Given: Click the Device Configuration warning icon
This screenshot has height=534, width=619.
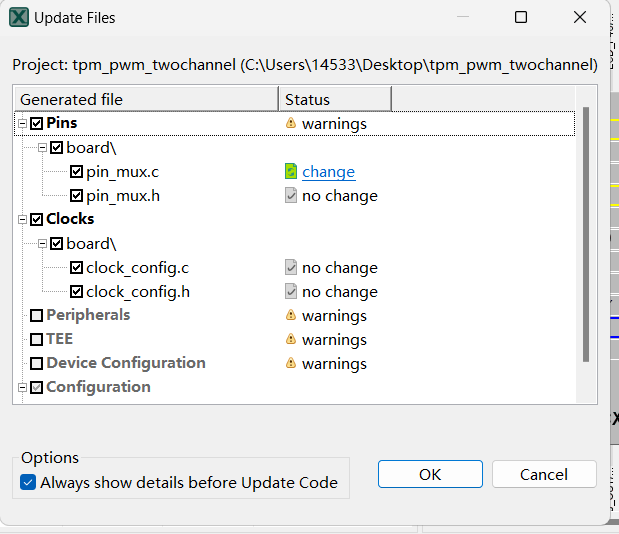Looking at the screenshot, I should [291, 364].
